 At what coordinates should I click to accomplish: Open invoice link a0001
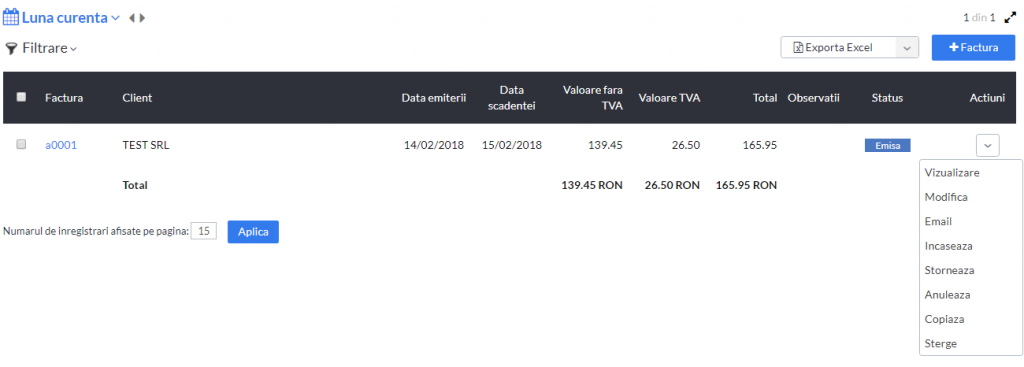click(x=61, y=145)
